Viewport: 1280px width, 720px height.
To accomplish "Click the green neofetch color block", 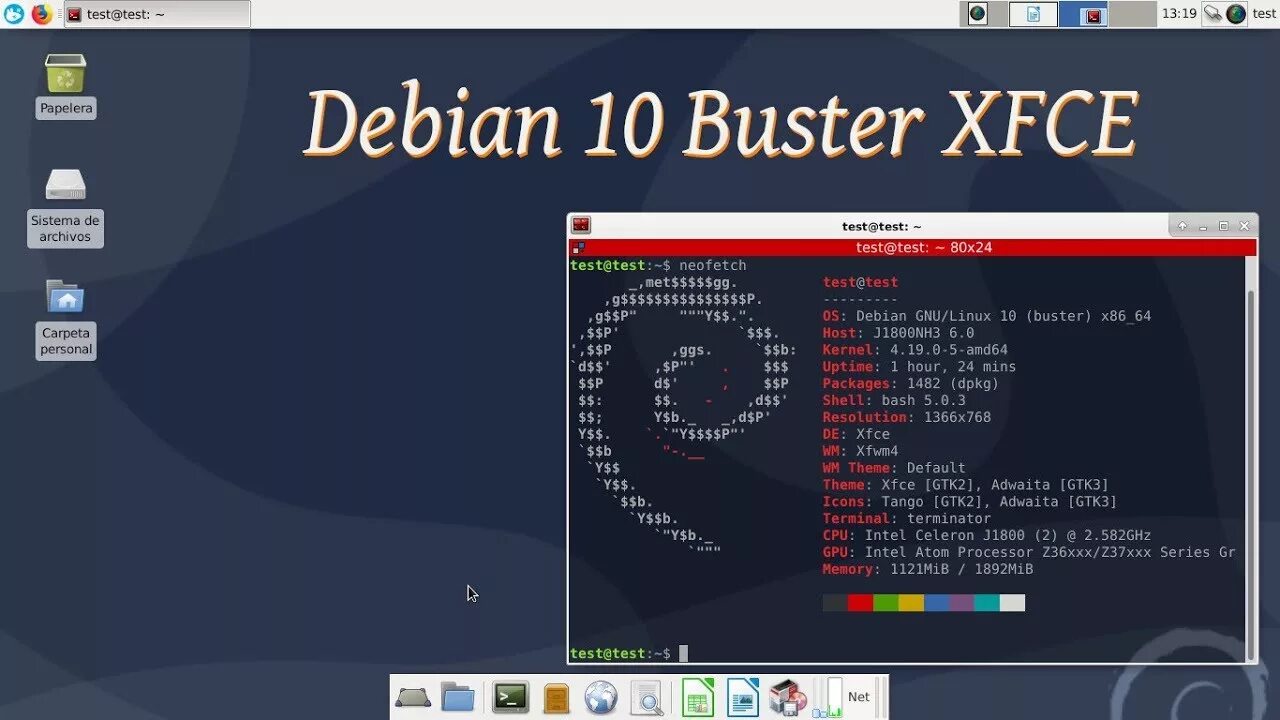I will (886, 603).
